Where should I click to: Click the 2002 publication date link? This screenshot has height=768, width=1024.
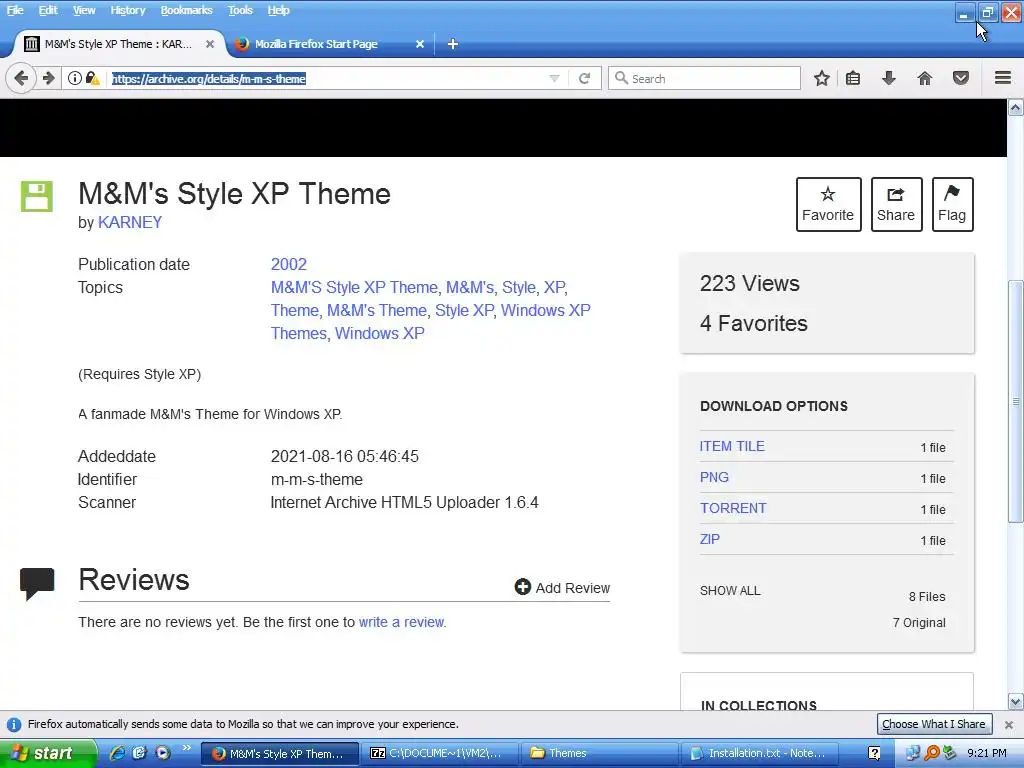289,264
